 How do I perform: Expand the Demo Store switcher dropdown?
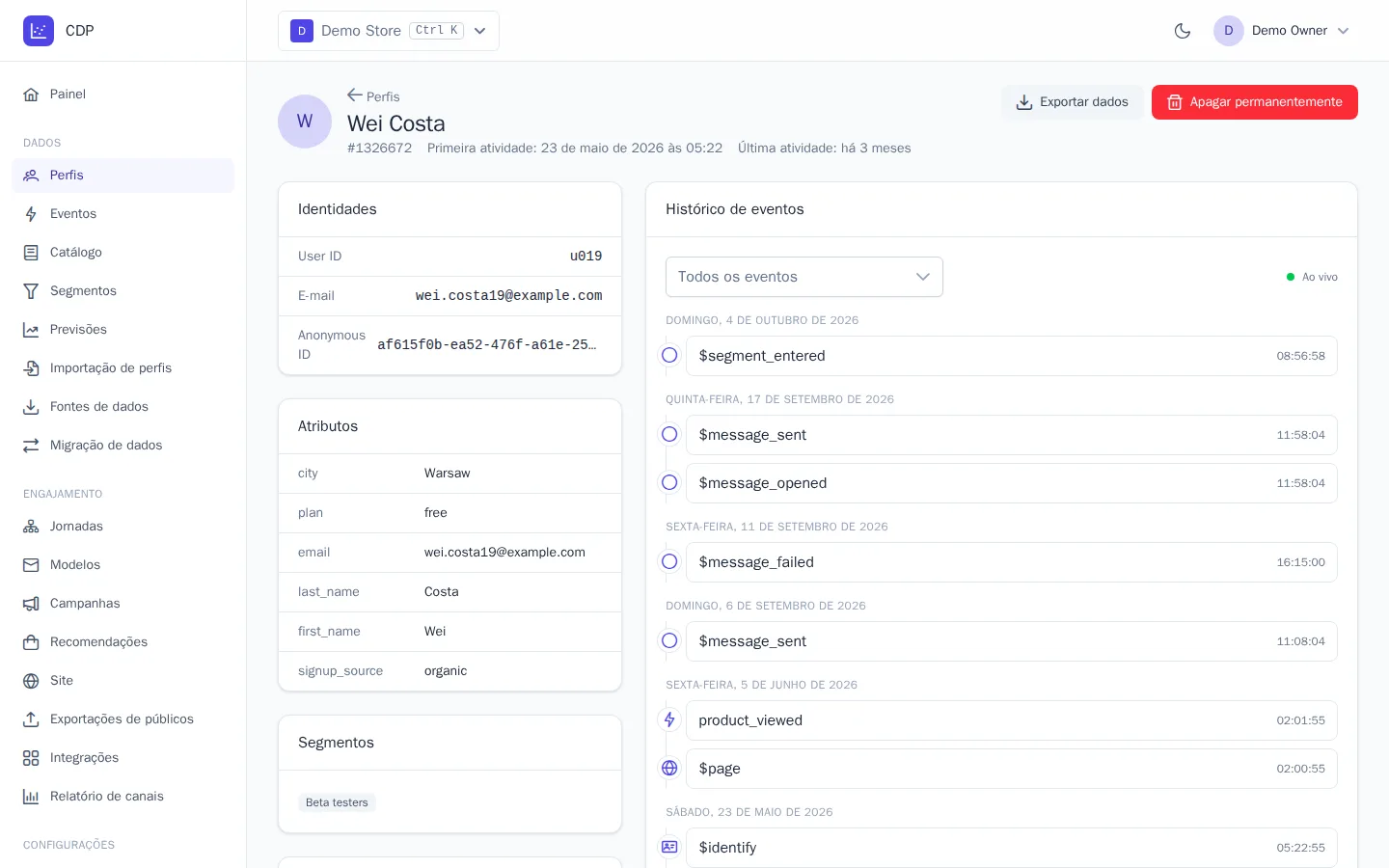tap(389, 31)
